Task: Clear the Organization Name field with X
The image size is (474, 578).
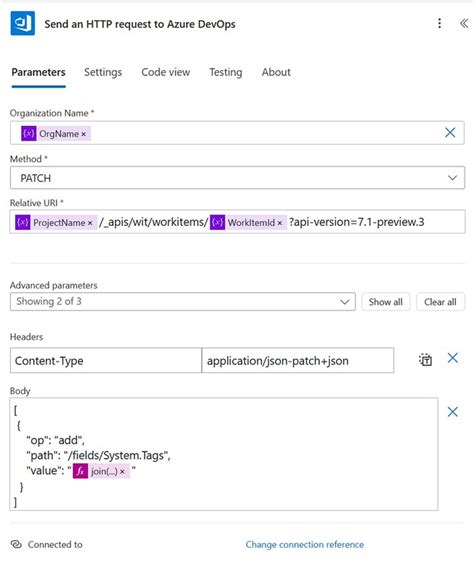Action: [450, 133]
